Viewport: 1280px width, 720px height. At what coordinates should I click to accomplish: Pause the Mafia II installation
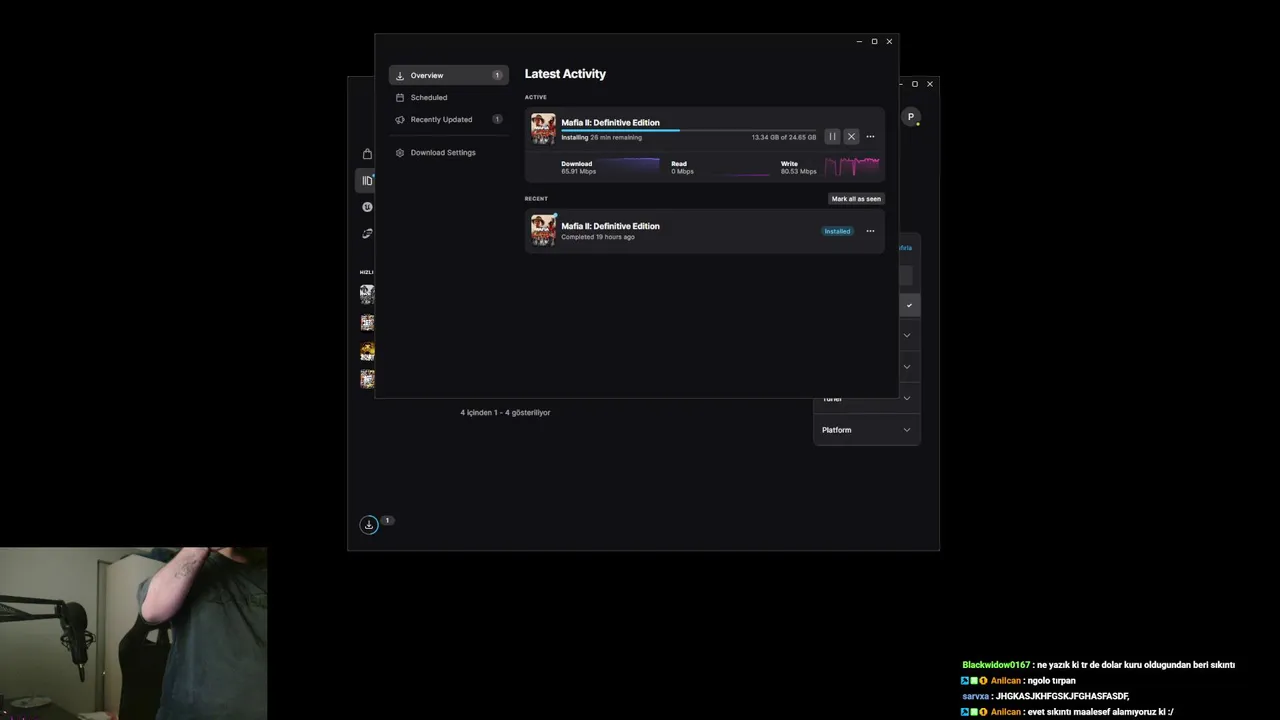832,136
